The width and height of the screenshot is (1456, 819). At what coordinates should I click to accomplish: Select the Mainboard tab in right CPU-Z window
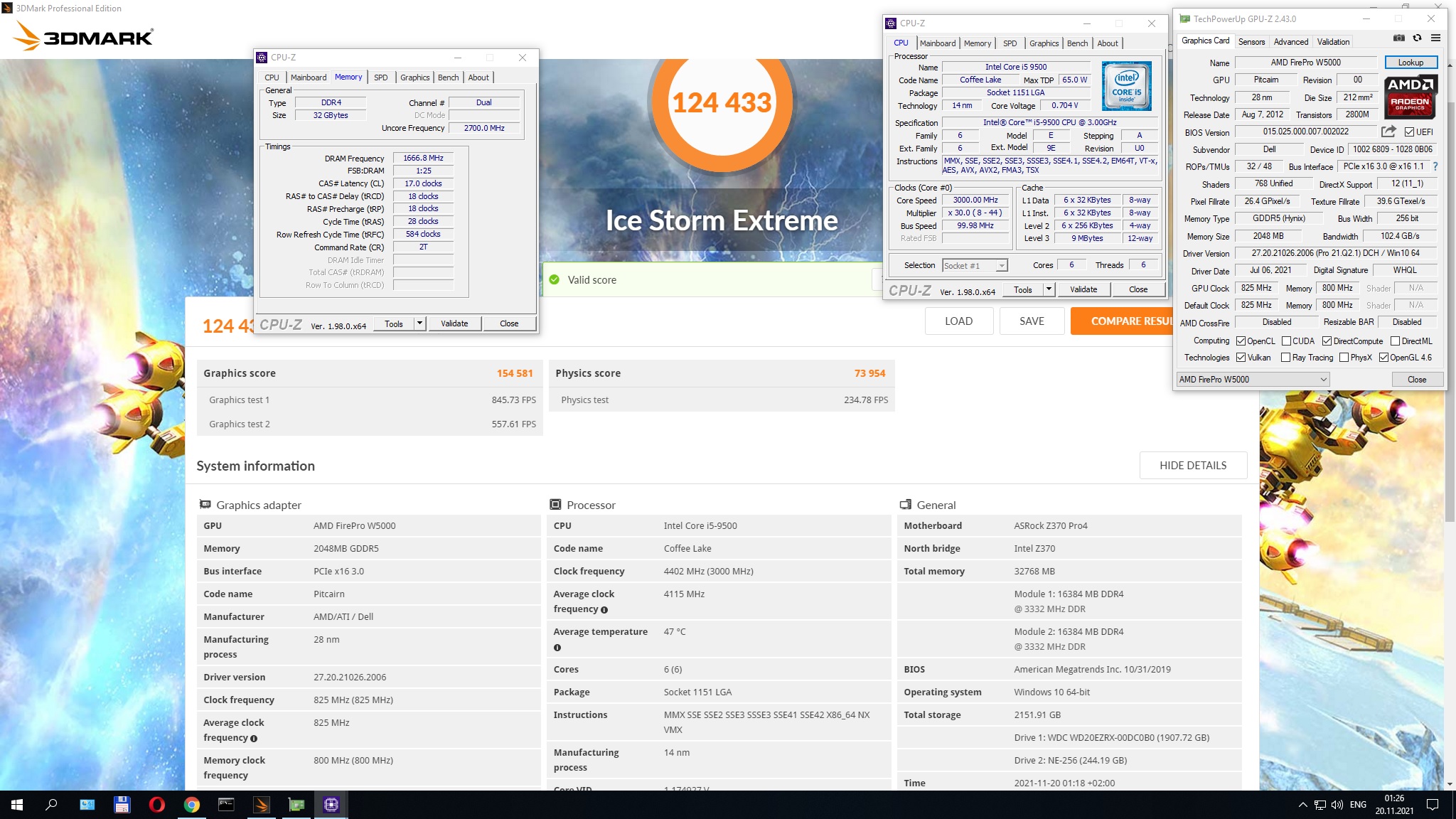pos(938,43)
